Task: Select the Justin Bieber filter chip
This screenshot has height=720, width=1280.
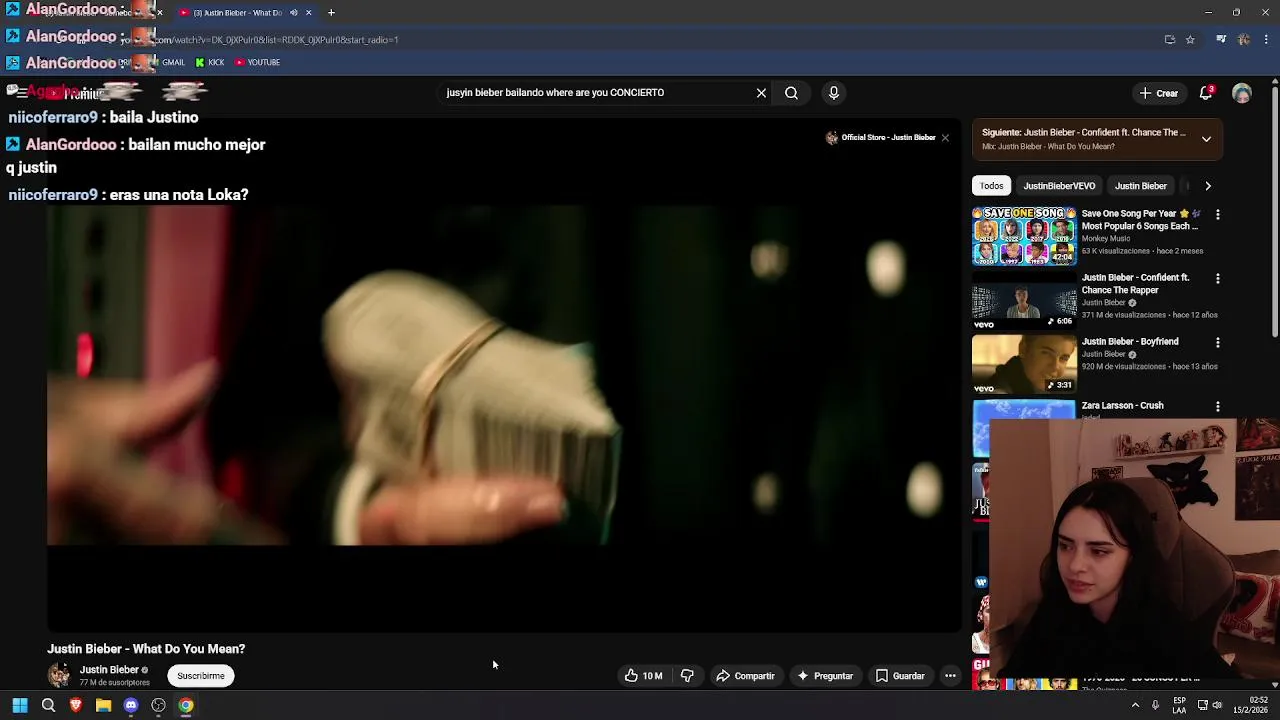Action: 1141,186
